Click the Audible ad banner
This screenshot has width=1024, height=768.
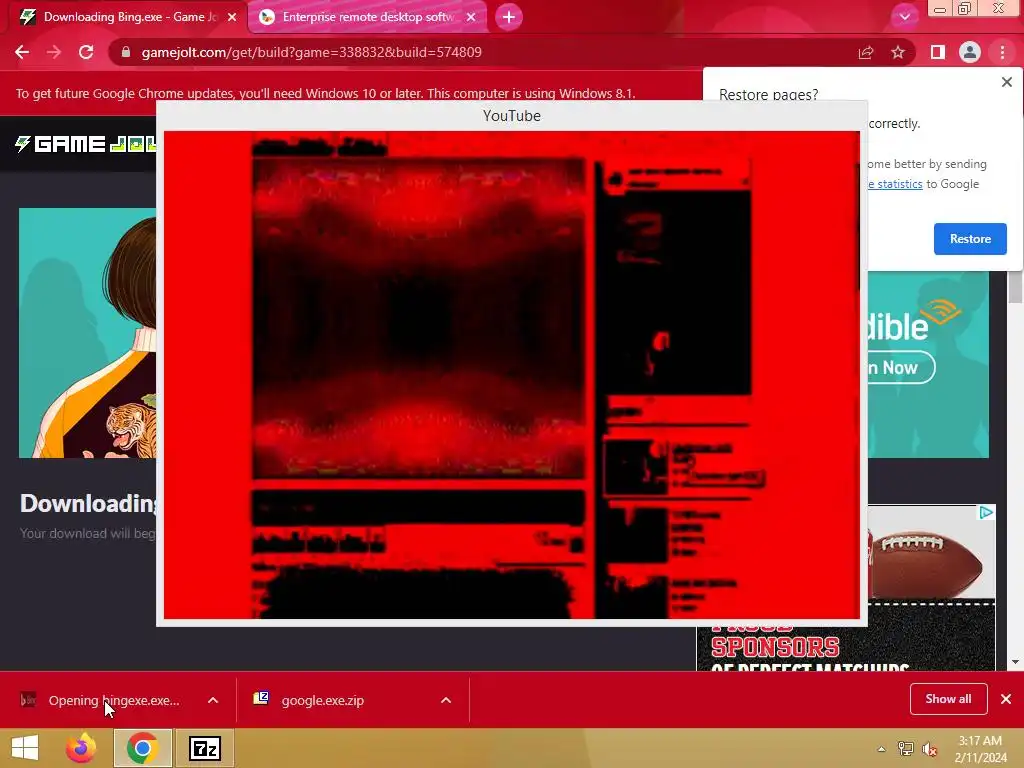(928, 366)
